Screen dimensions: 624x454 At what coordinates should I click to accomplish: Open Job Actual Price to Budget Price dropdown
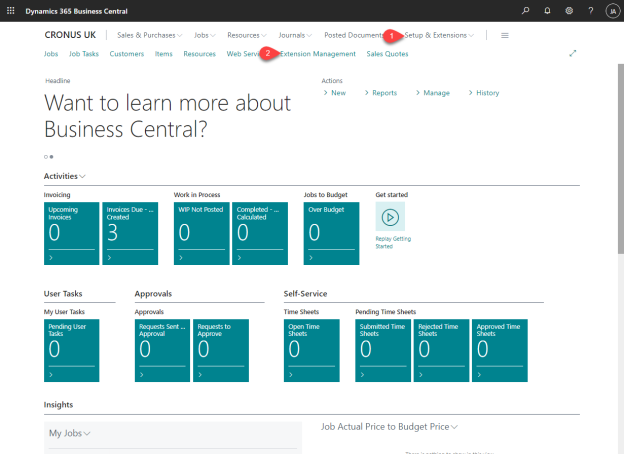389,427
